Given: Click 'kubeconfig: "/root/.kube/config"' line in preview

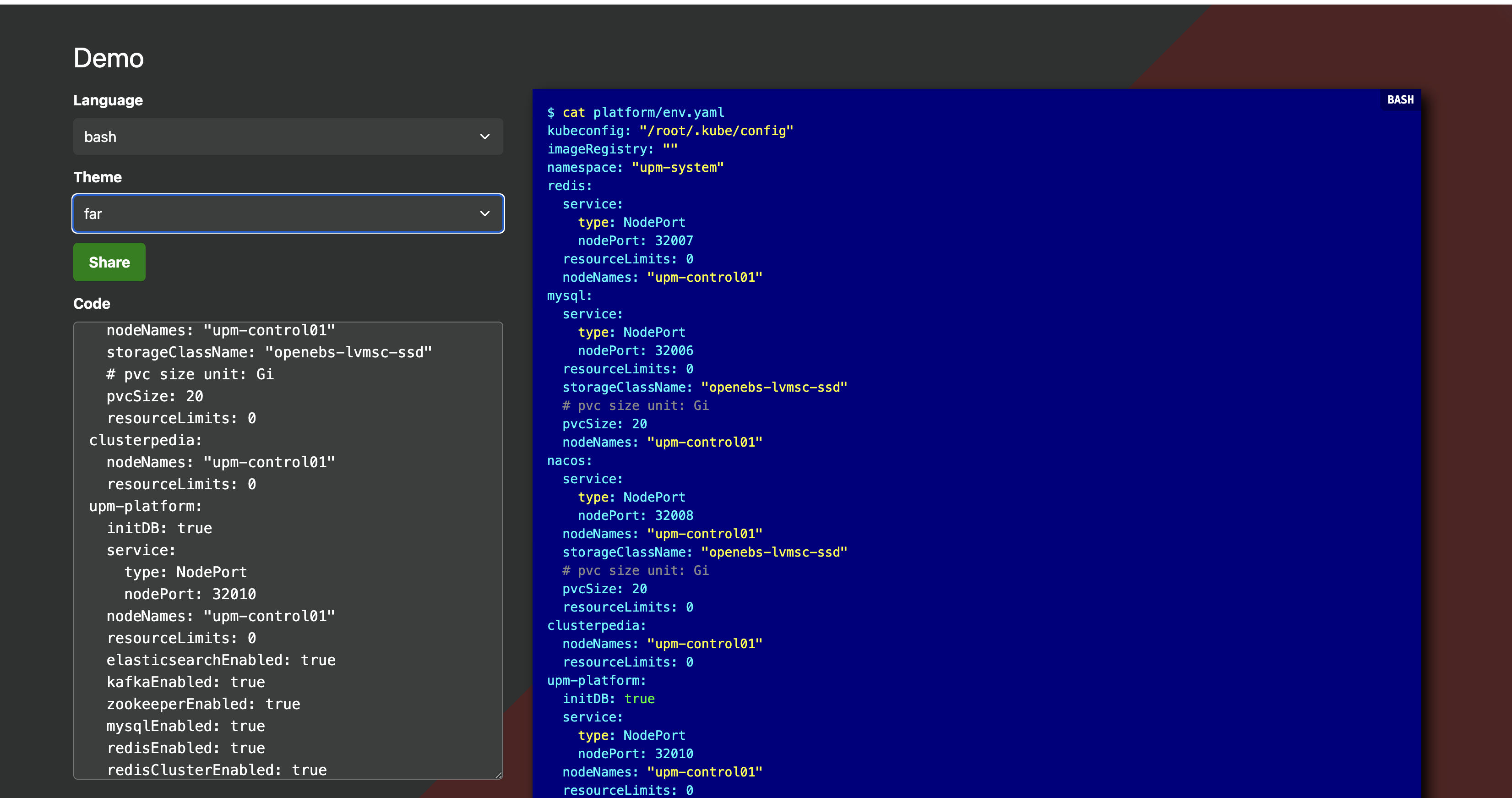Looking at the screenshot, I should [670, 131].
